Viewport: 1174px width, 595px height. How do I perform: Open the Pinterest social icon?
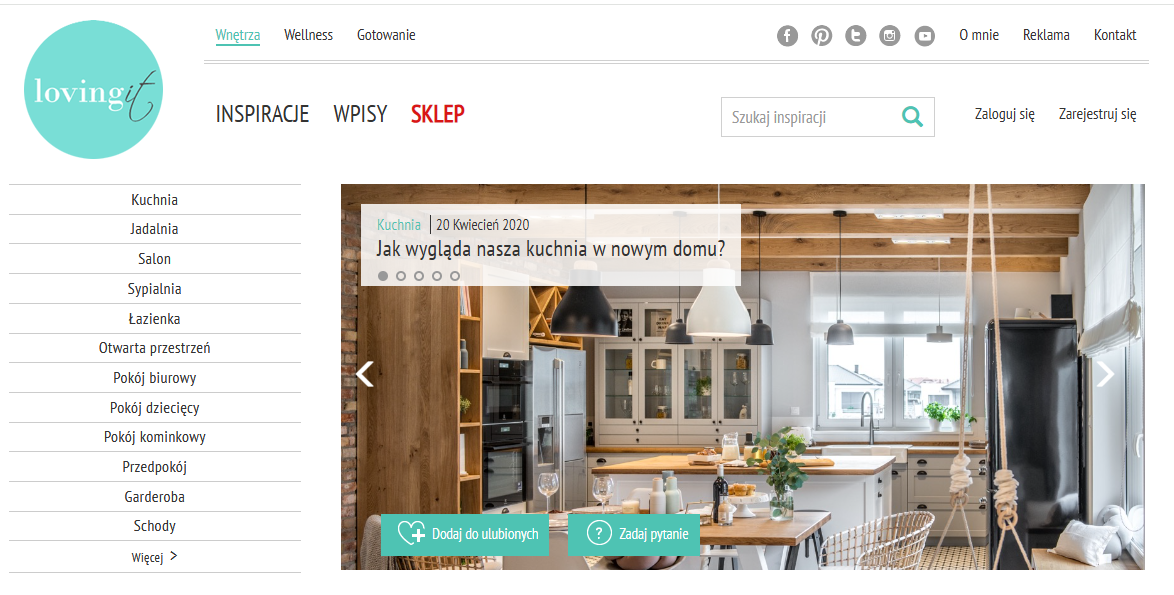tap(821, 35)
